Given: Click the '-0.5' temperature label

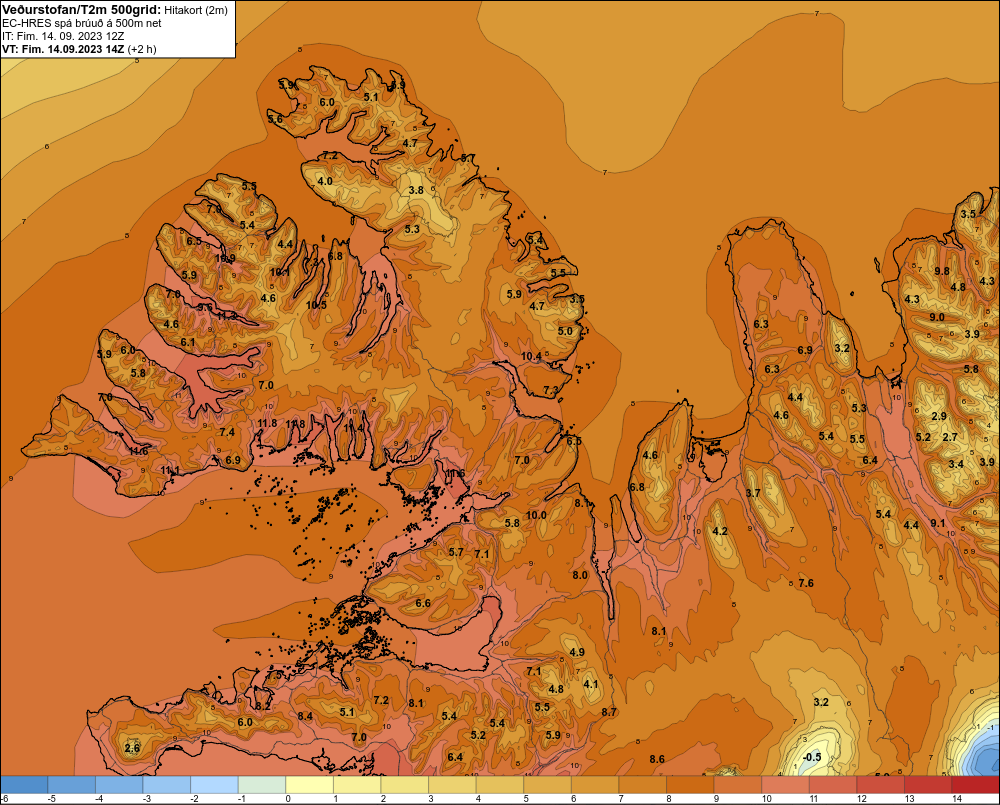Looking at the screenshot, I should 812,757.
